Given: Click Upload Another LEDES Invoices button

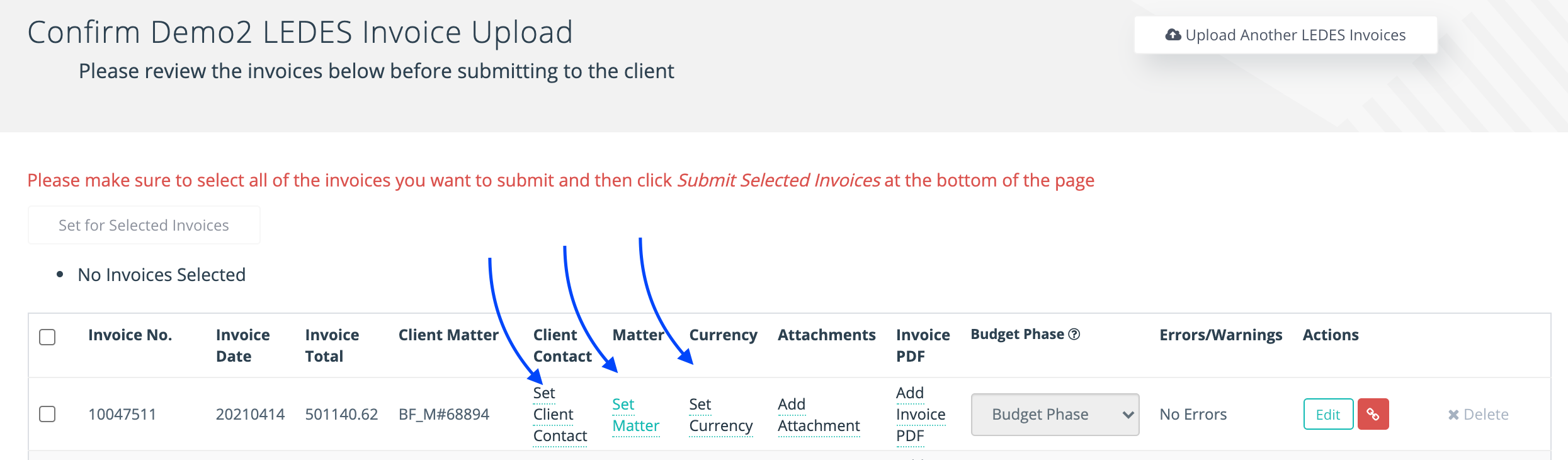Looking at the screenshot, I should [1285, 35].
